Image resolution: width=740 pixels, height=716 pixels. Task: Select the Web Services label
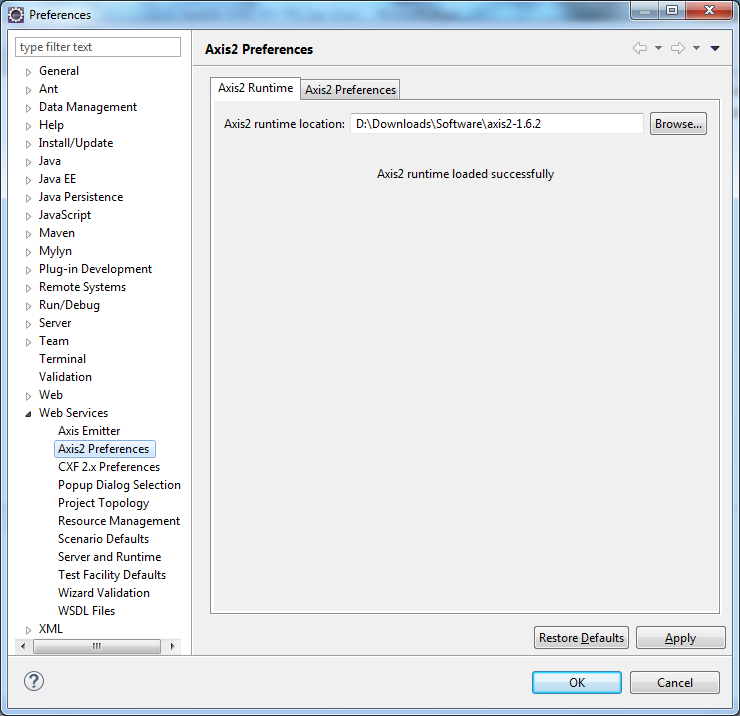tap(73, 413)
